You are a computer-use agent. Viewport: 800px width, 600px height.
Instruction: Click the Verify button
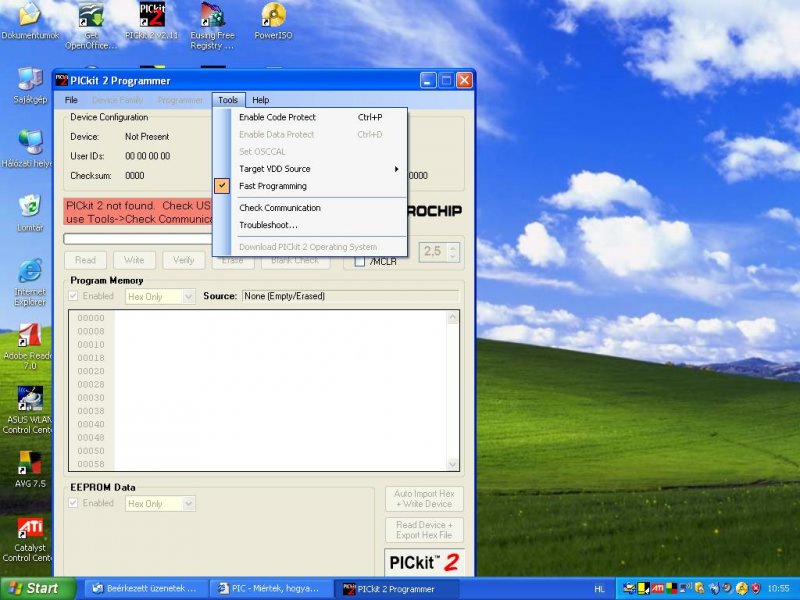pyautogui.click(x=183, y=260)
